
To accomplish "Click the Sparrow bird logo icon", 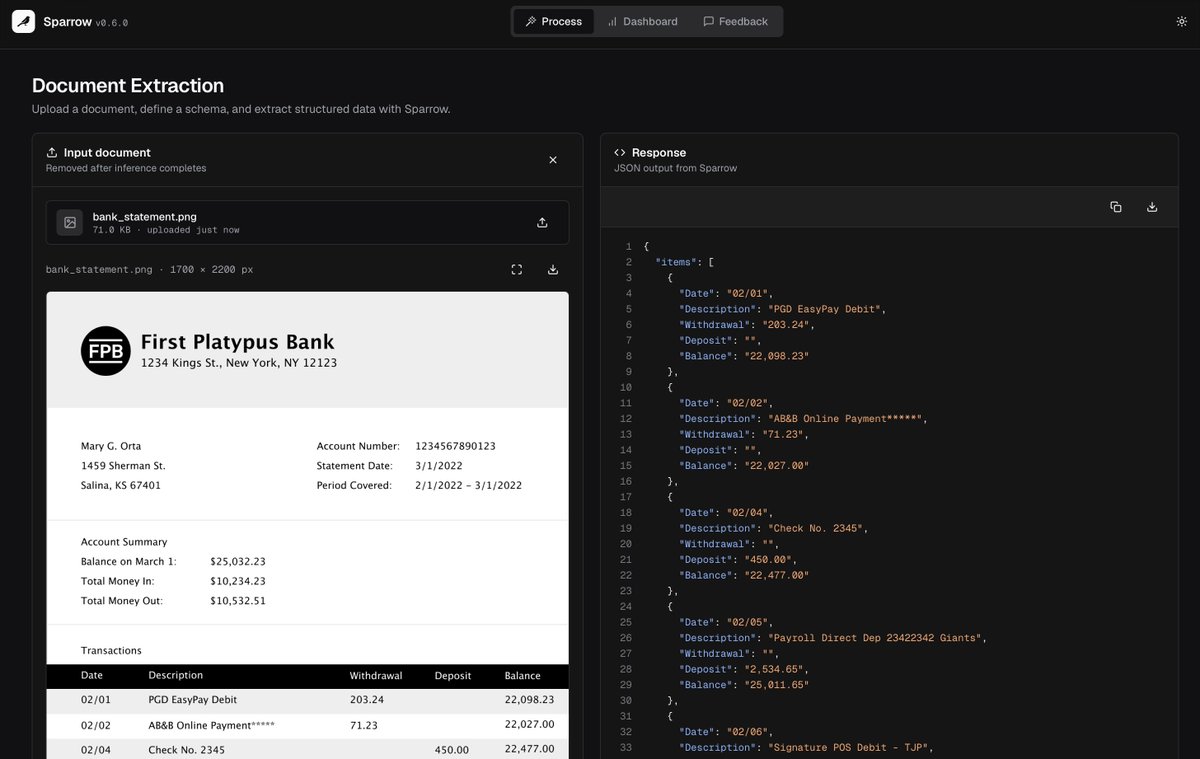I will pyautogui.click(x=23, y=22).
